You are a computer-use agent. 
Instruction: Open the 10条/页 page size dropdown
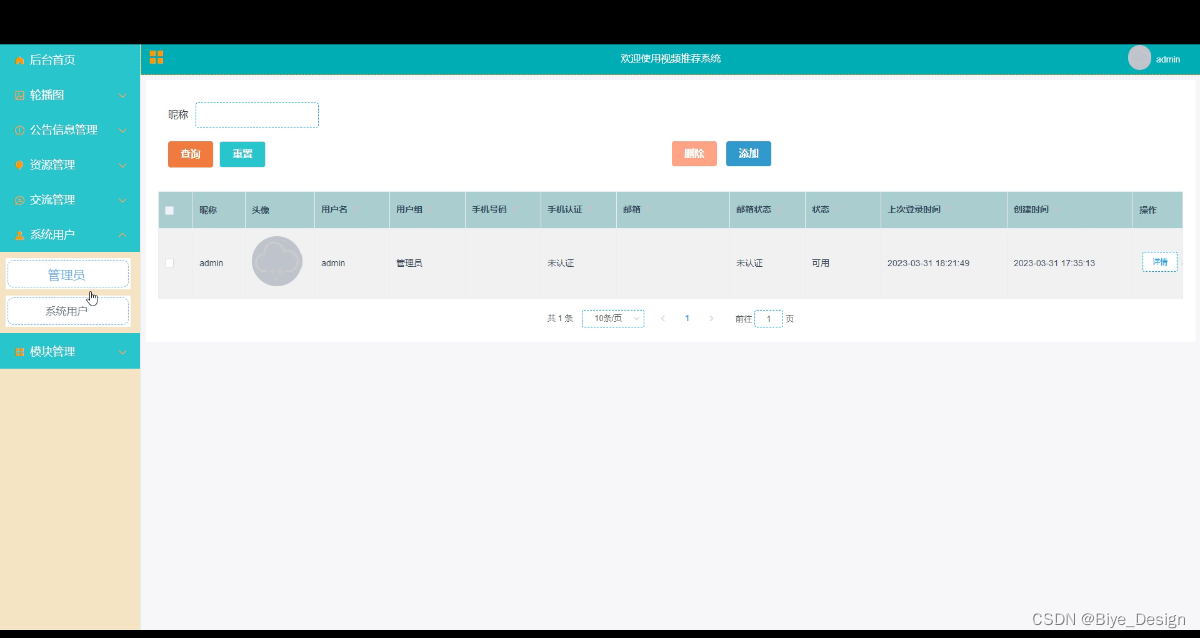613,318
